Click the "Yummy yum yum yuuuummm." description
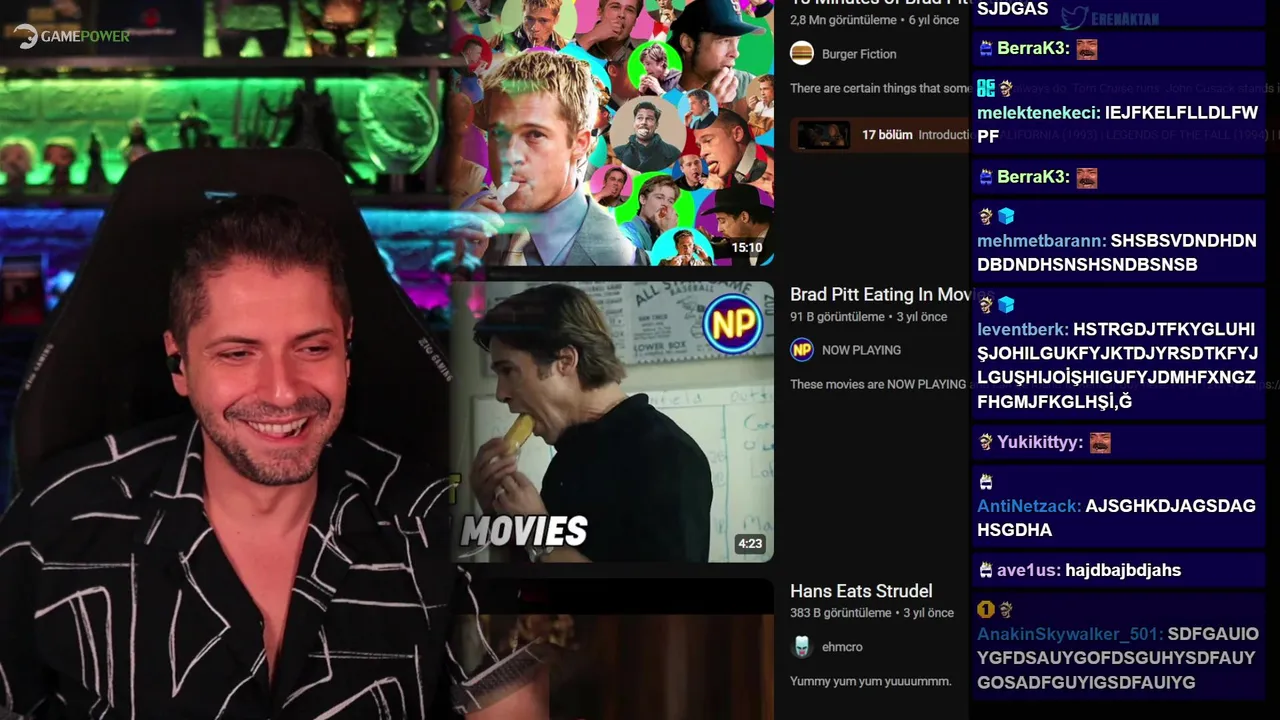Screen dimensions: 1280x720 click(x=871, y=681)
